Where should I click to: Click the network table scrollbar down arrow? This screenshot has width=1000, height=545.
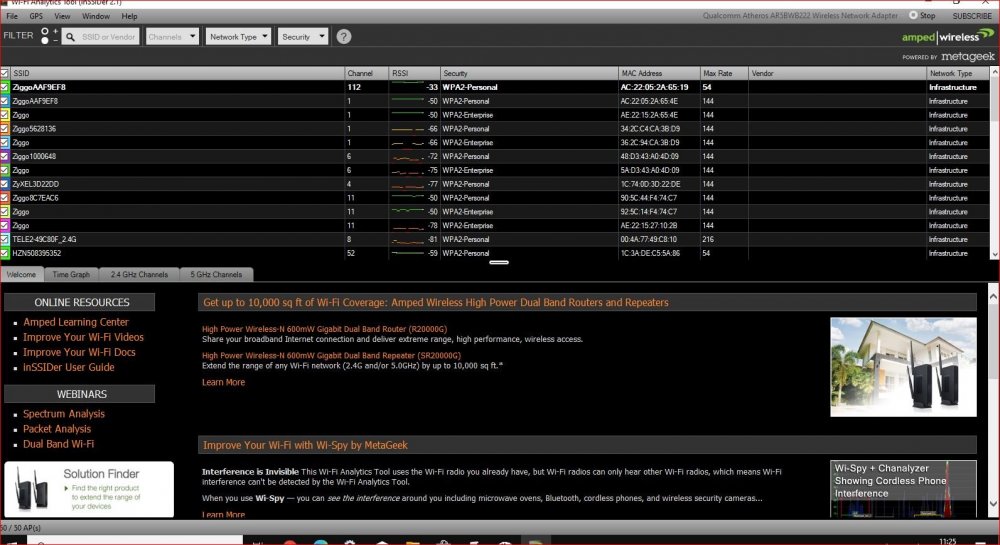tap(995, 254)
